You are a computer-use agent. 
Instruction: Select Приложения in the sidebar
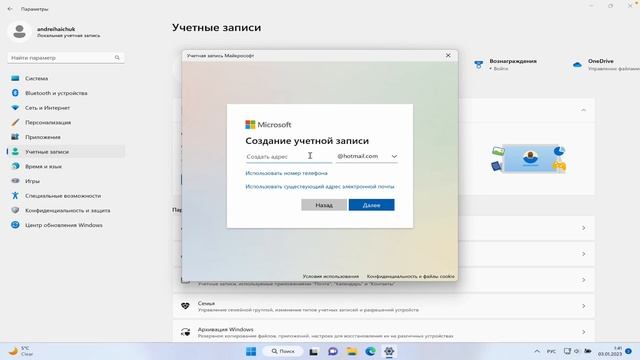[x=66, y=137]
